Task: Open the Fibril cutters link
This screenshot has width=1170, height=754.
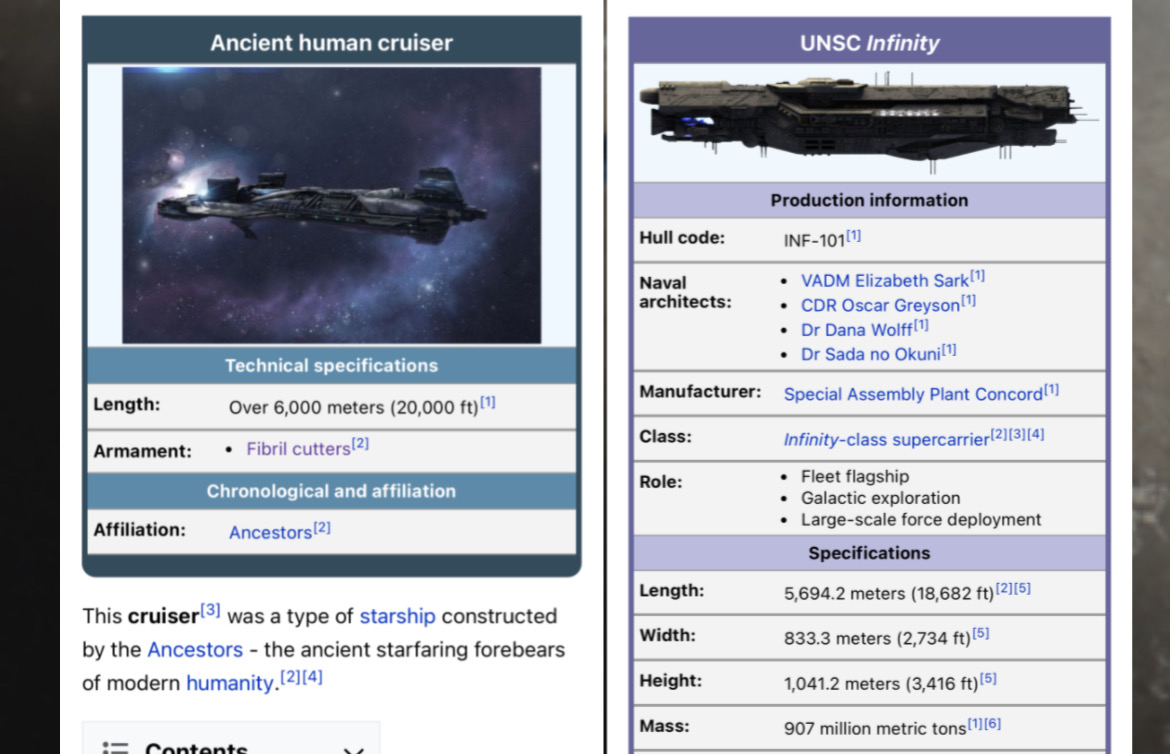Action: click(298, 449)
